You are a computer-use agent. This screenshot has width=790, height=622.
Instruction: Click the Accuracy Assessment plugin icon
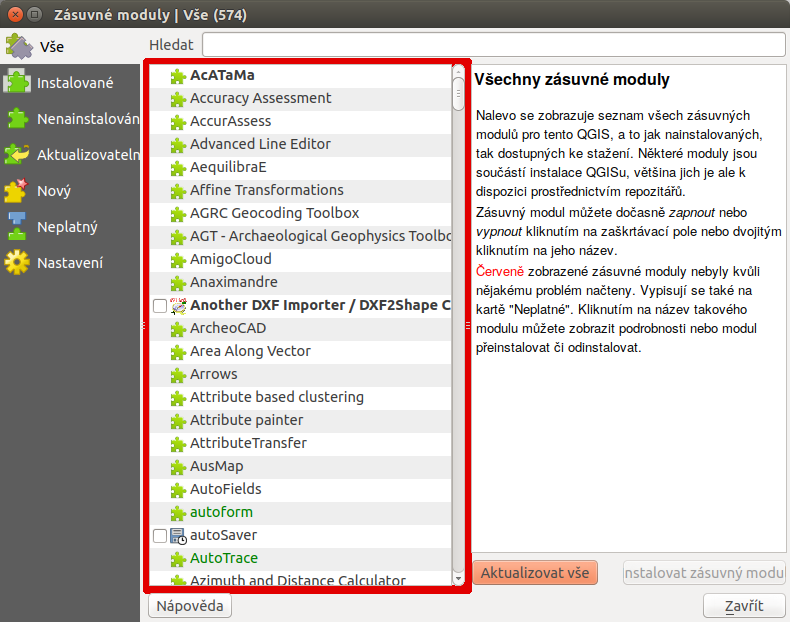178,99
